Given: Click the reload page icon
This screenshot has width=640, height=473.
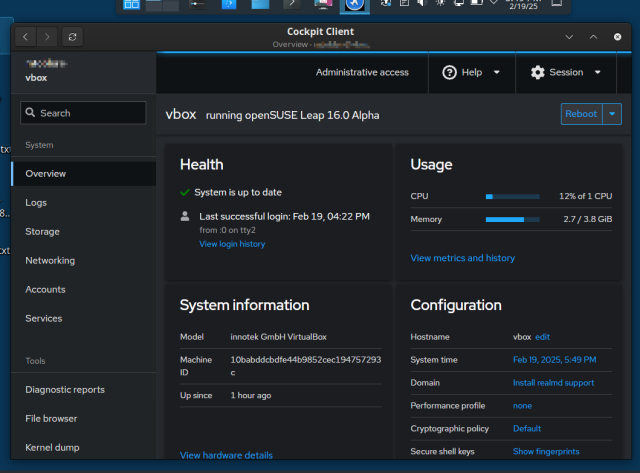Looking at the screenshot, I should click(73, 37).
